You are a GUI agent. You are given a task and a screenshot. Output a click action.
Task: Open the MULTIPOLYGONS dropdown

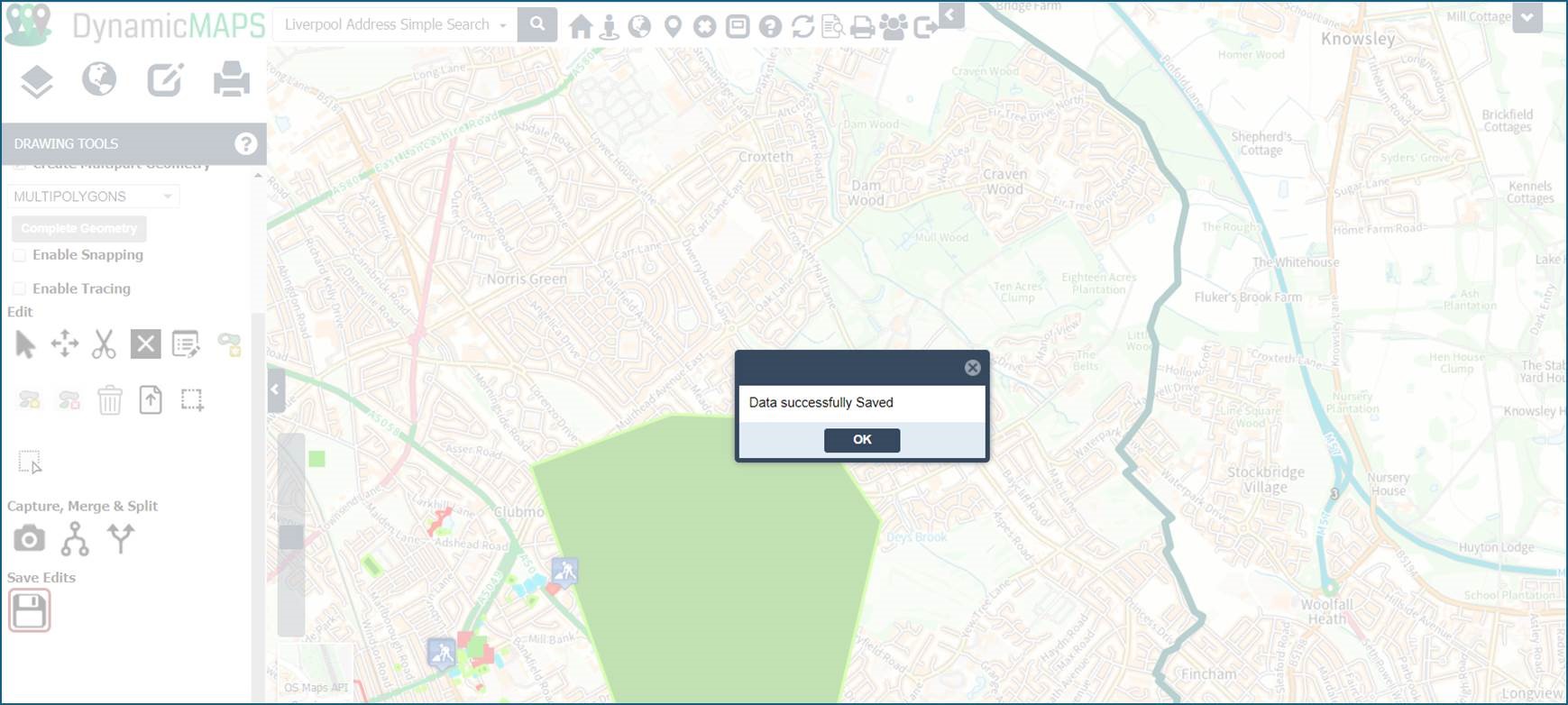(x=94, y=197)
